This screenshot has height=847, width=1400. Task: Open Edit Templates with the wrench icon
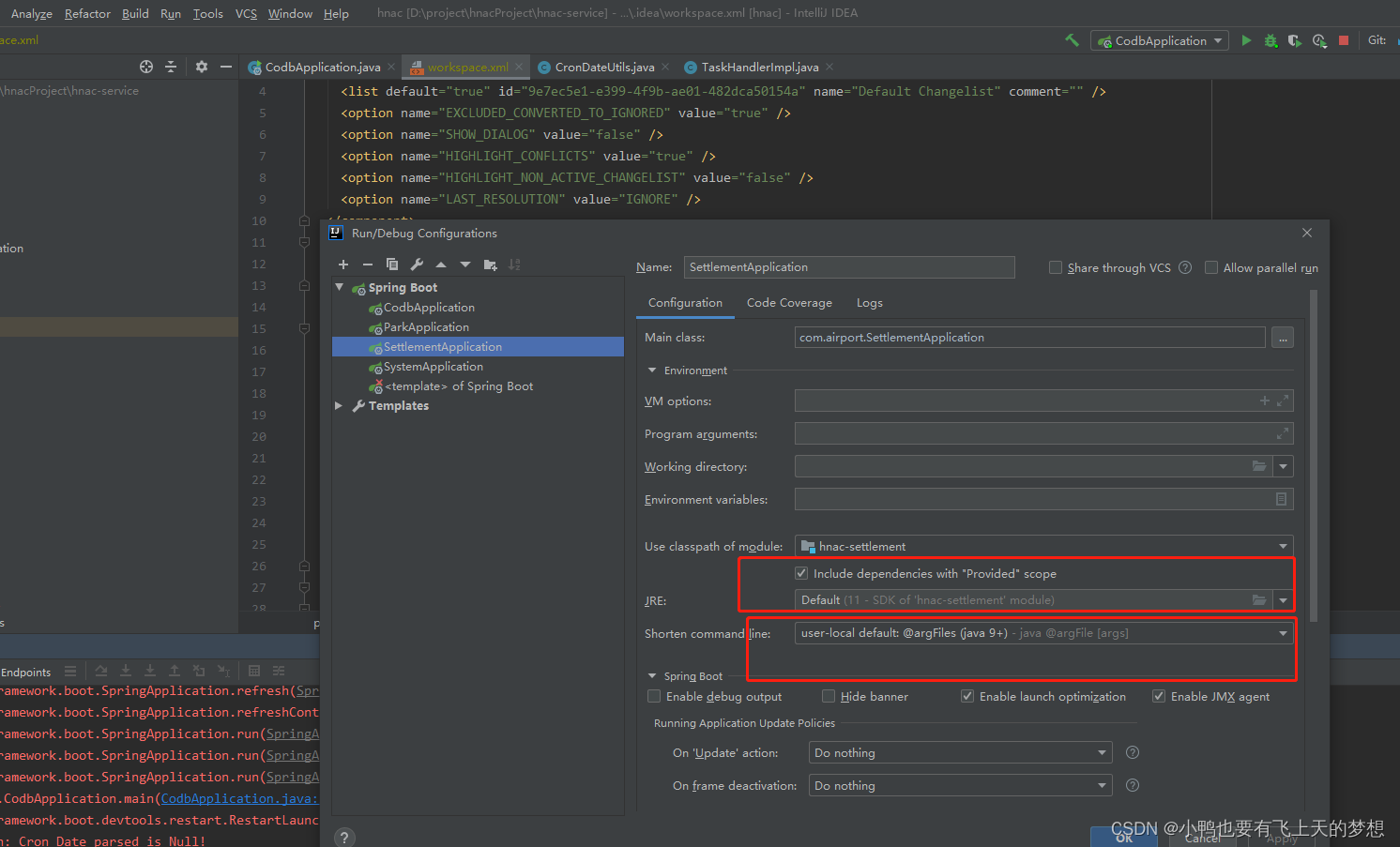[416, 264]
